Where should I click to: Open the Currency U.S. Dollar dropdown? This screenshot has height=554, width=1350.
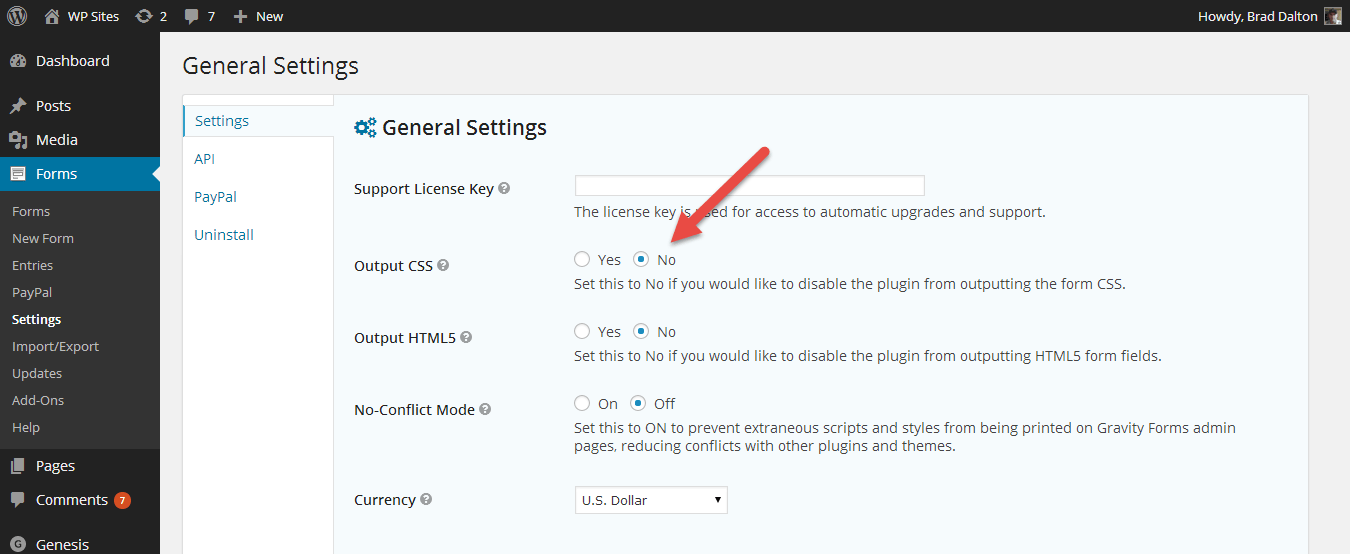[x=651, y=500]
